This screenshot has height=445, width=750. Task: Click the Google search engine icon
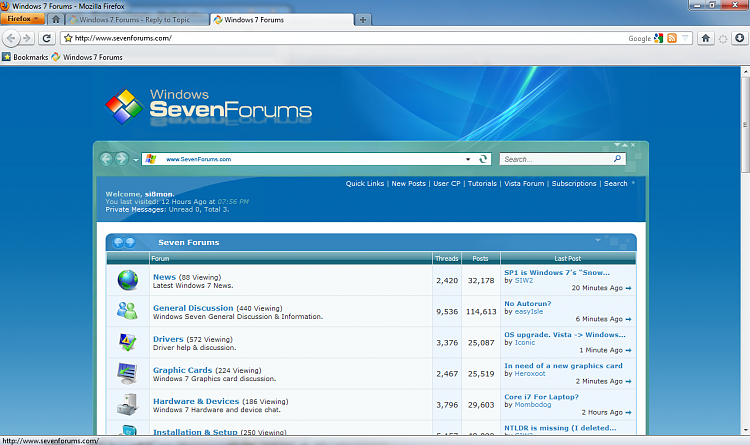(659, 38)
